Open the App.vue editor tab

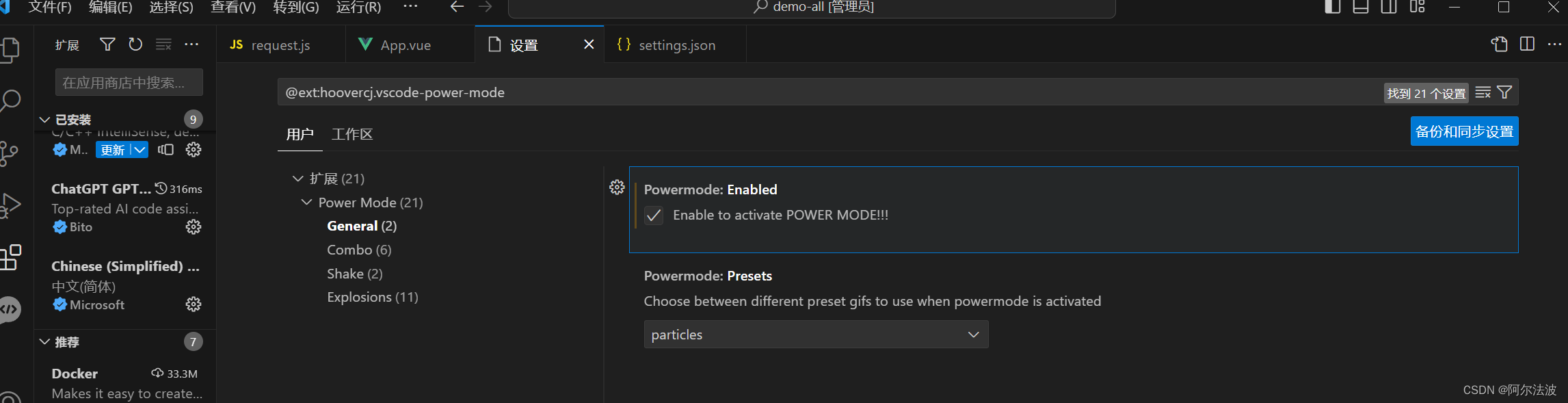tap(406, 44)
